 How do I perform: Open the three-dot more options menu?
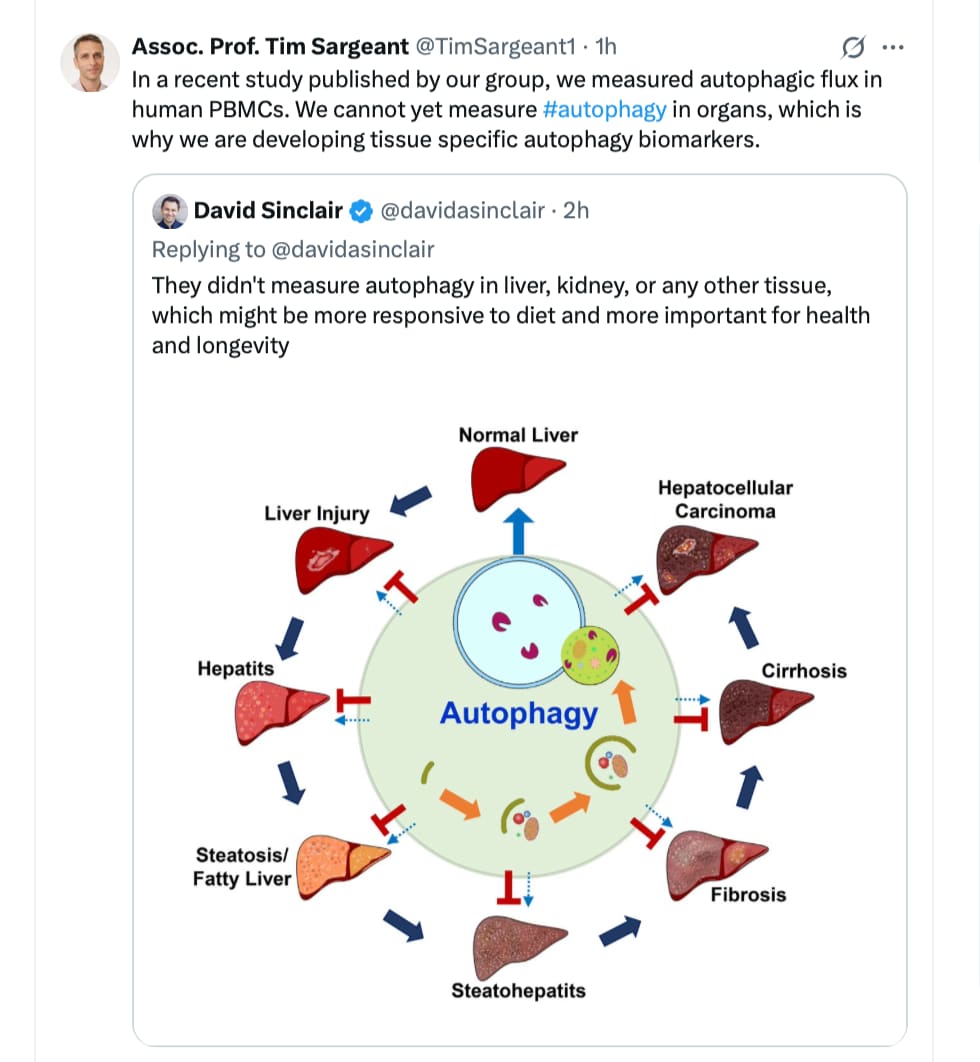pyautogui.click(x=893, y=47)
